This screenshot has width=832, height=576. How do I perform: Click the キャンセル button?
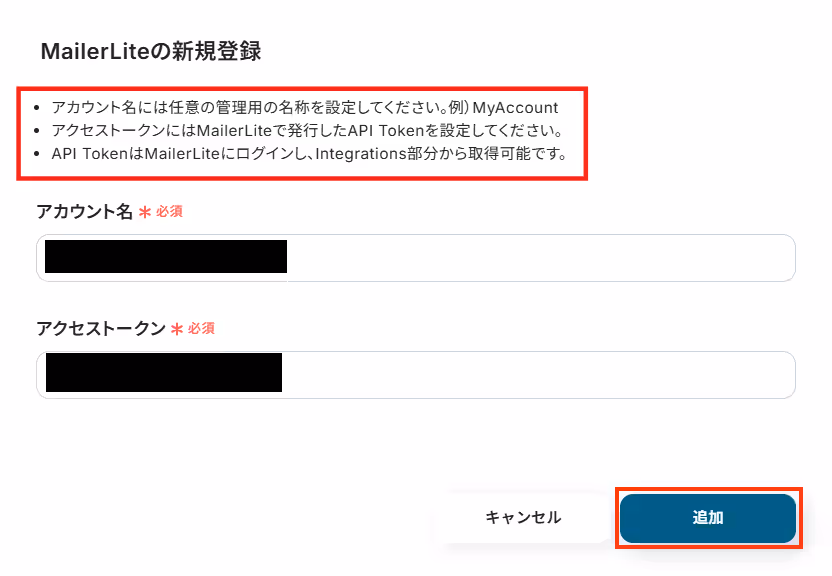click(523, 518)
